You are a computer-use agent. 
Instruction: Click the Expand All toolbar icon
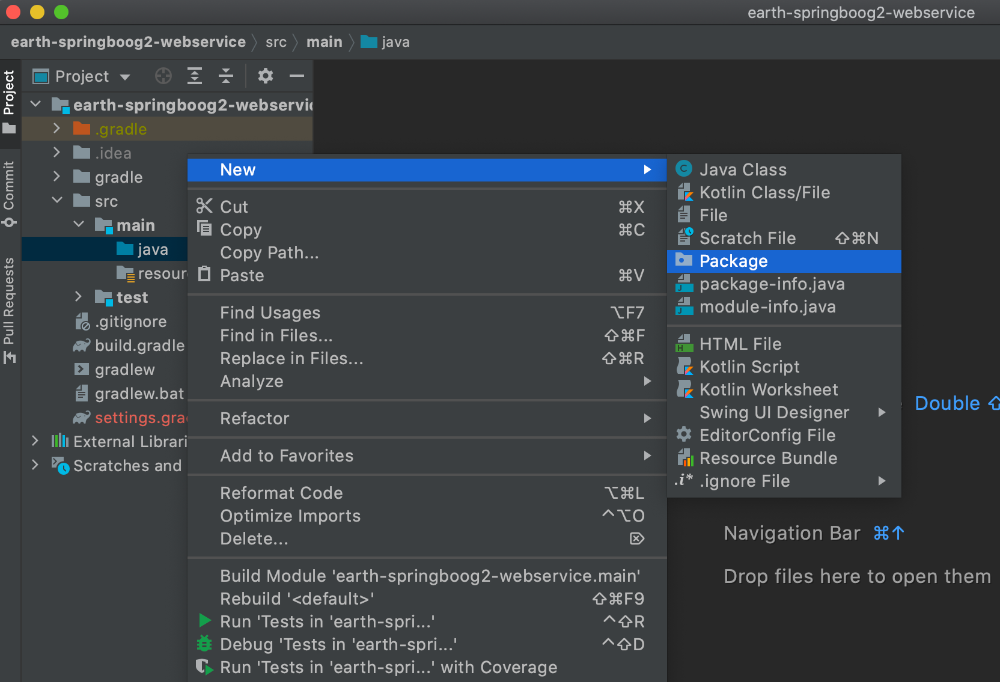195,76
